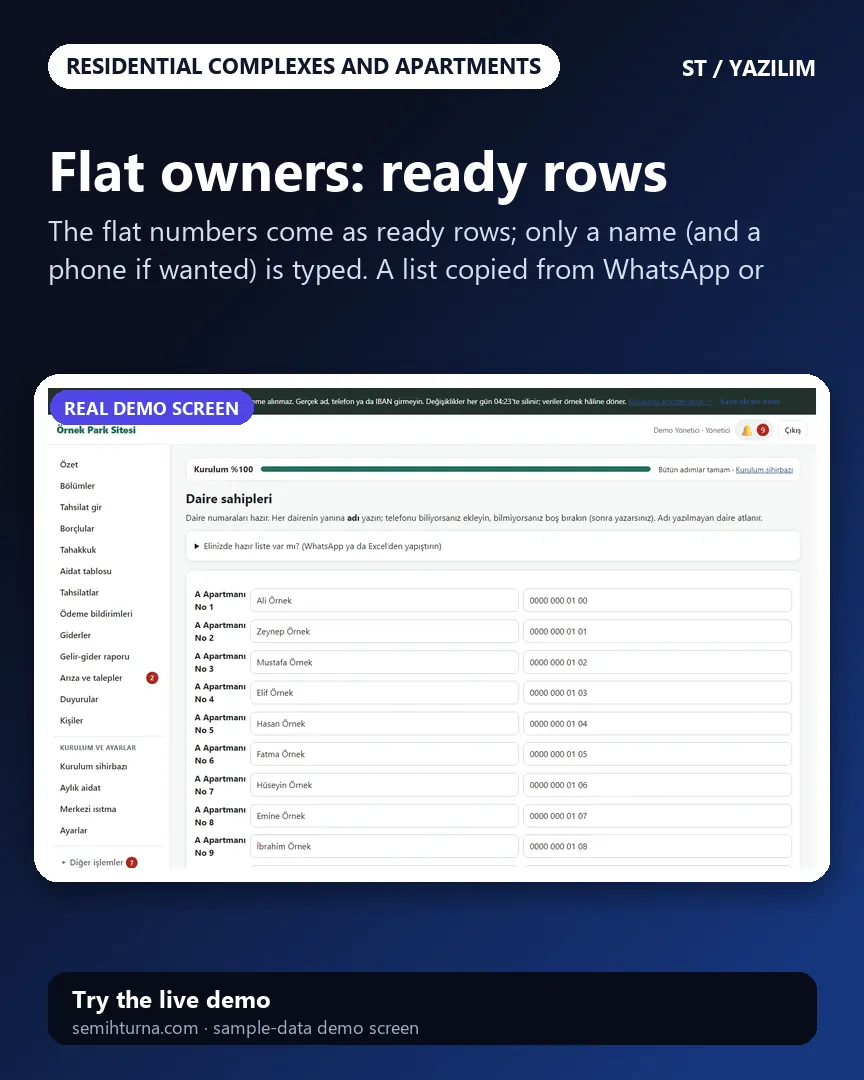Go to Giderler in the sidebar
The height and width of the screenshot is (1080, 864).
[75, 636]
